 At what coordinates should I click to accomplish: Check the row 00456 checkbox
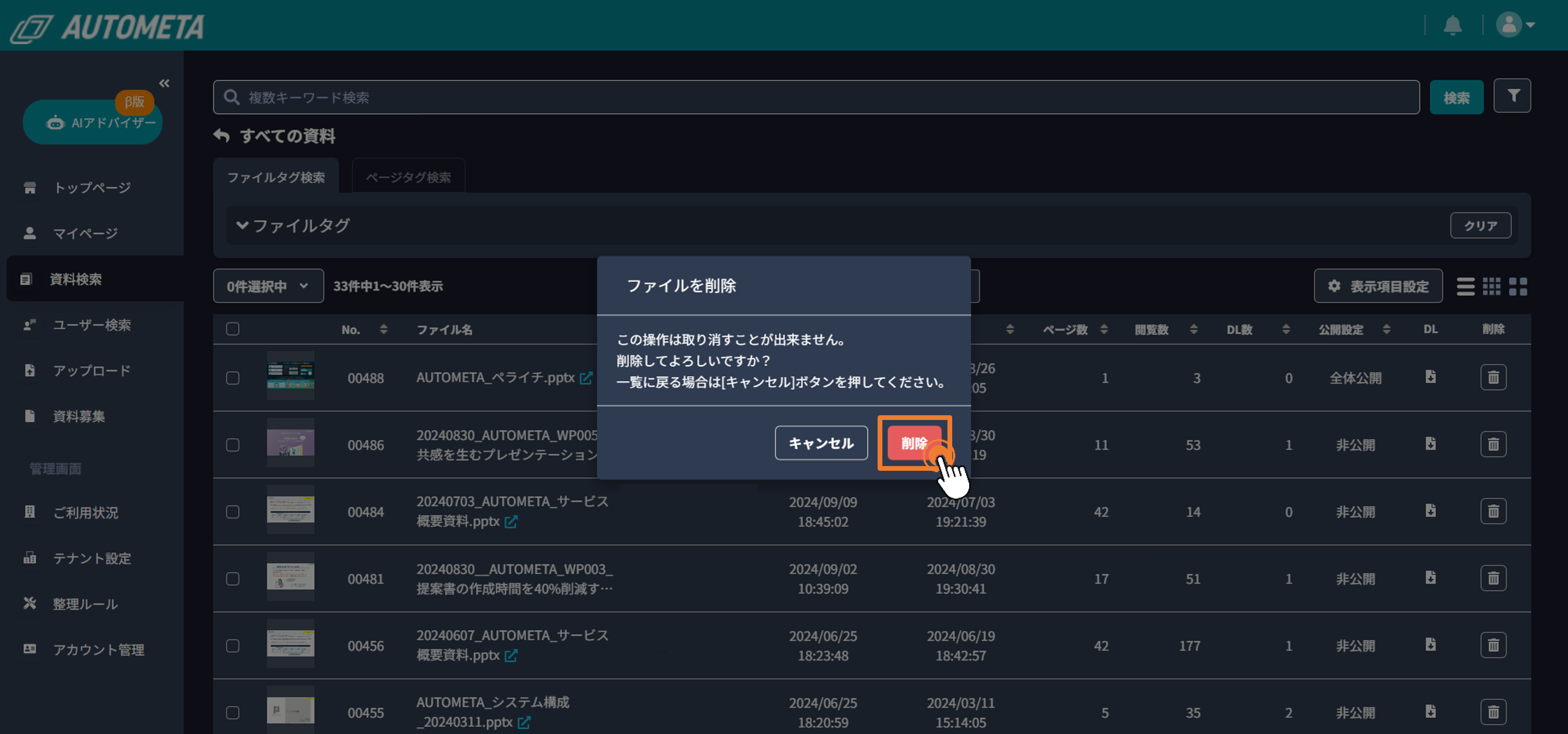pos(232,646)
